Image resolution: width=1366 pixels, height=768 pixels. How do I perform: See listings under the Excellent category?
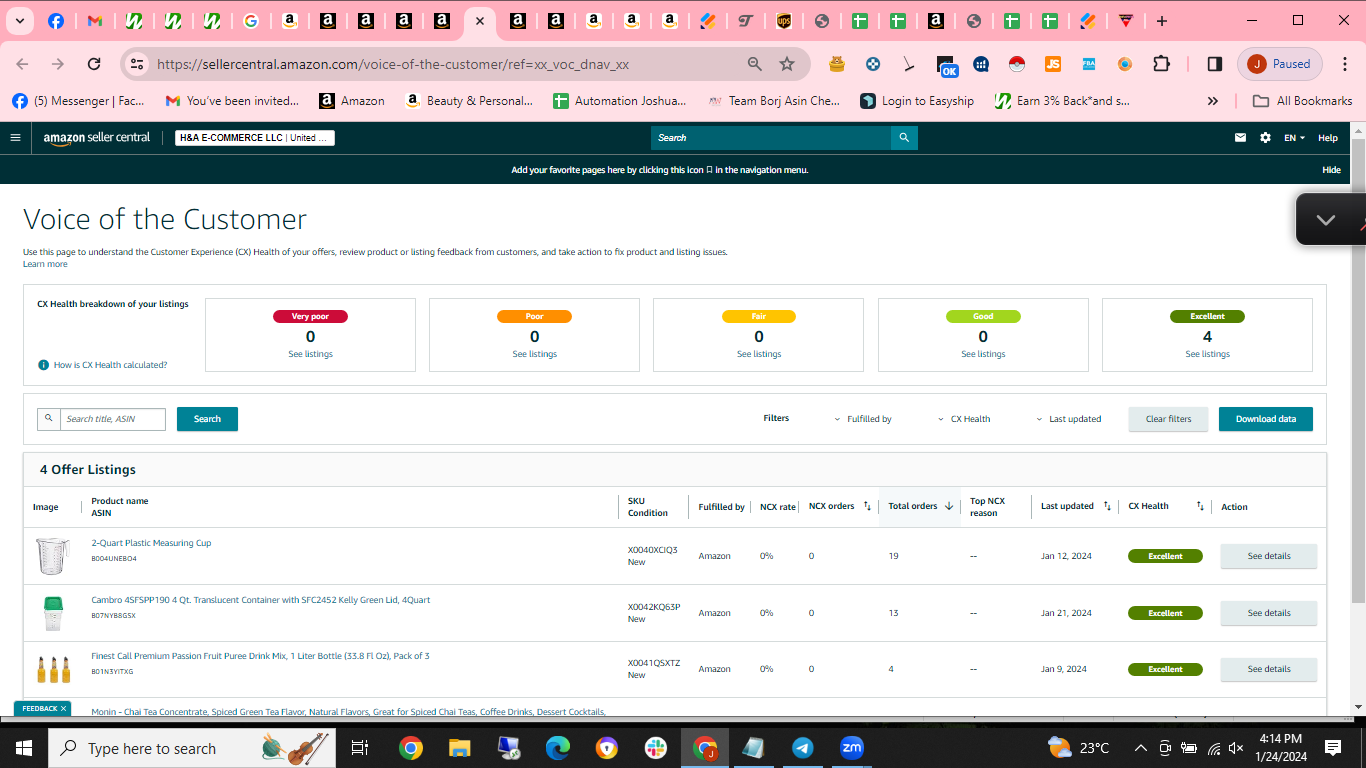tap(1207, 355)
